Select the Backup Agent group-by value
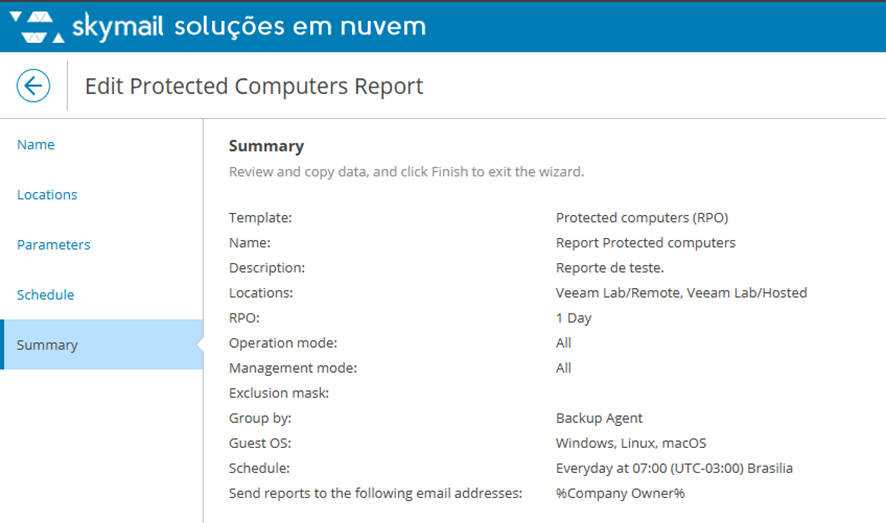Image resolution: width=886 pixels, height=523 pixels. click(x=599, y=418)
